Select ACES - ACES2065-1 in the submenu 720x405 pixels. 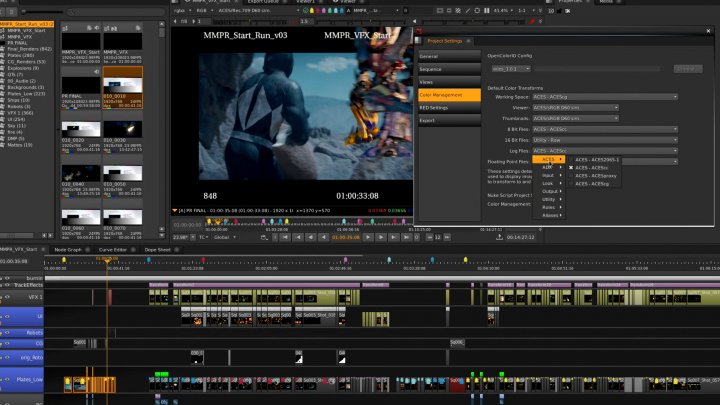(x=598, y=160)
